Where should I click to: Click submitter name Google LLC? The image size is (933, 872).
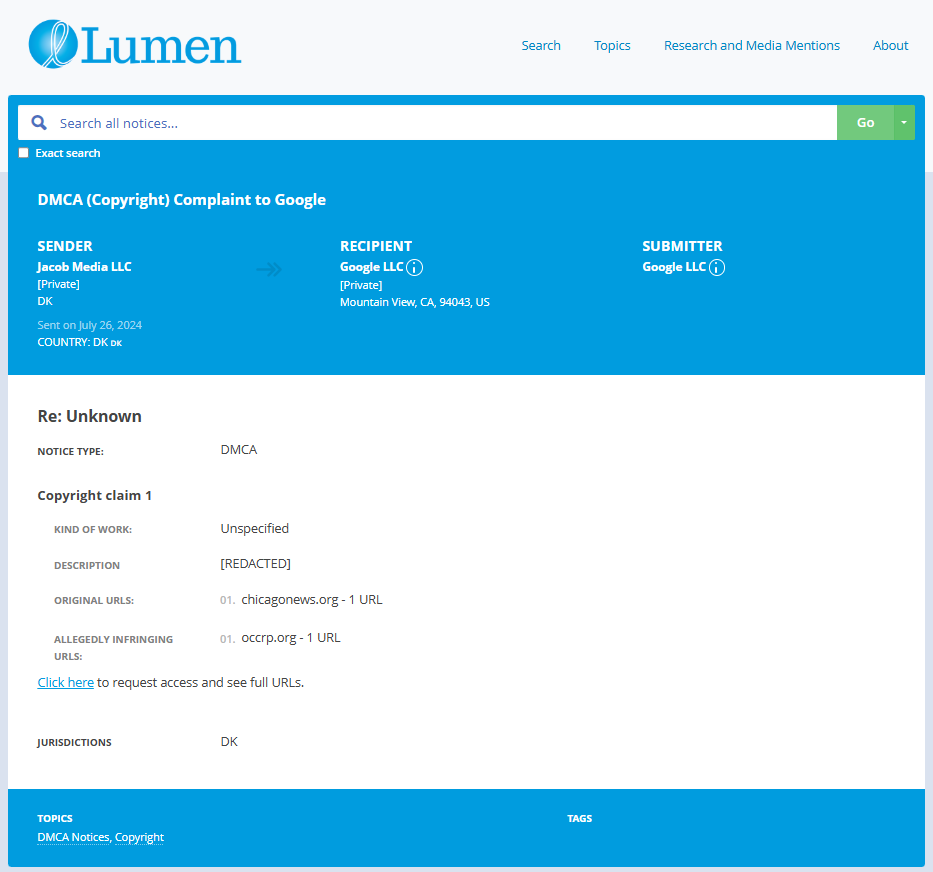coord(674,267)
